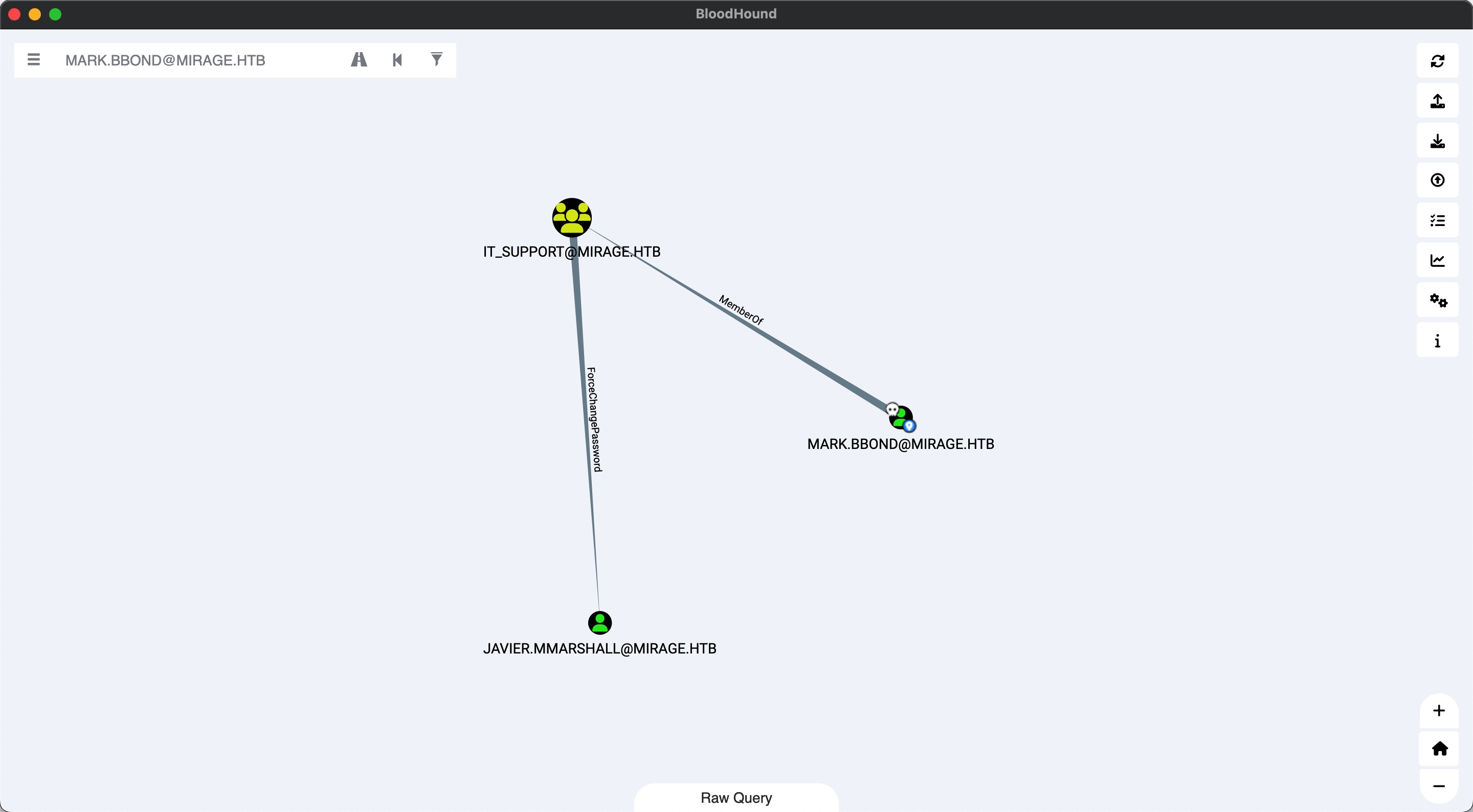Viewport: 1473px width, 812px height.
Task: Open the view upload status list
Action: [1437, 221]
